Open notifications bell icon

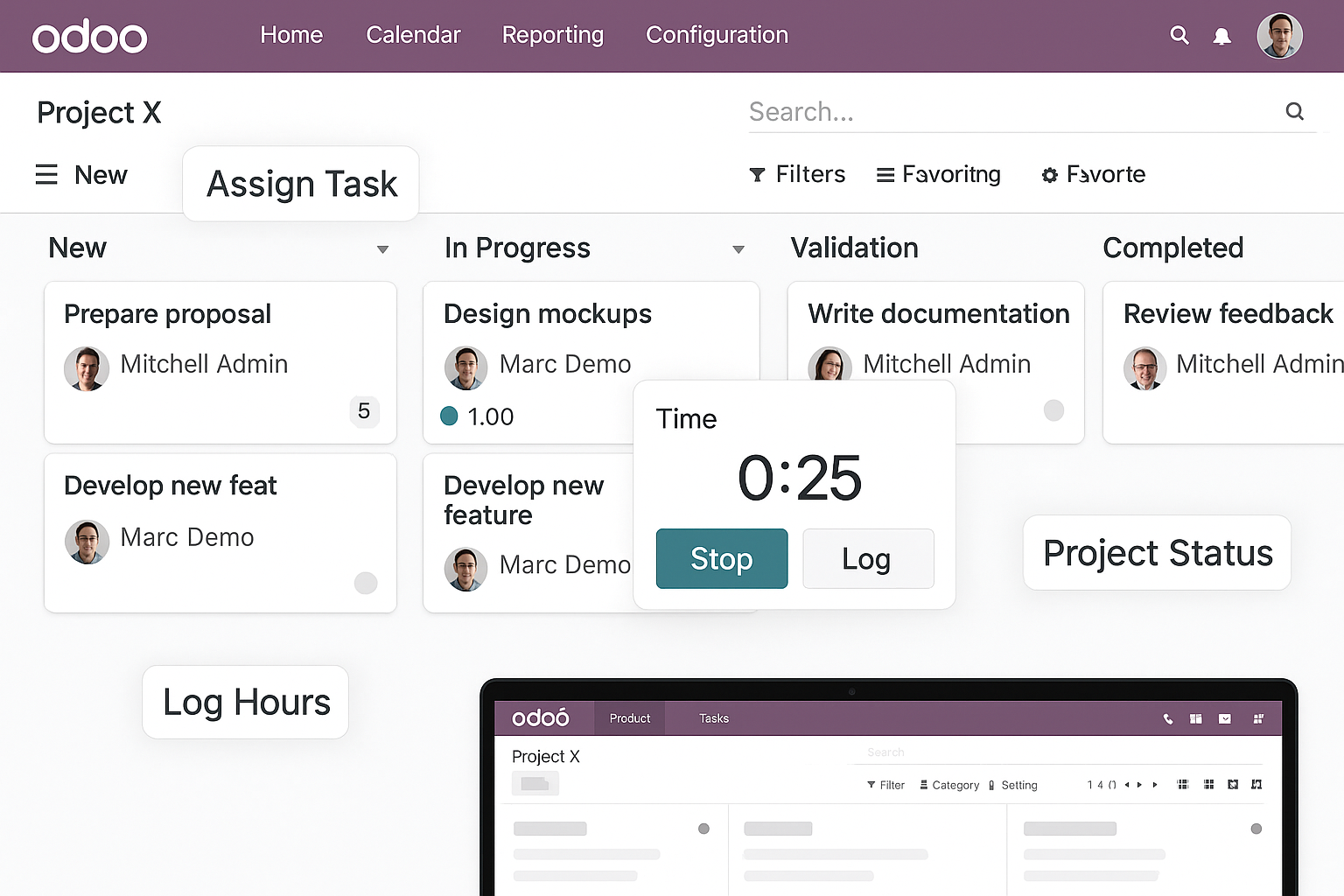1222,36
